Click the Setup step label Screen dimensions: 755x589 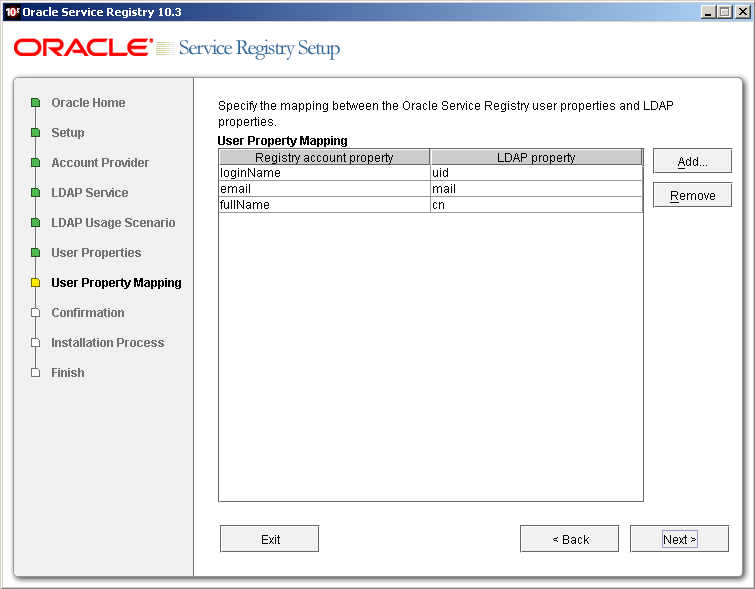68,132
